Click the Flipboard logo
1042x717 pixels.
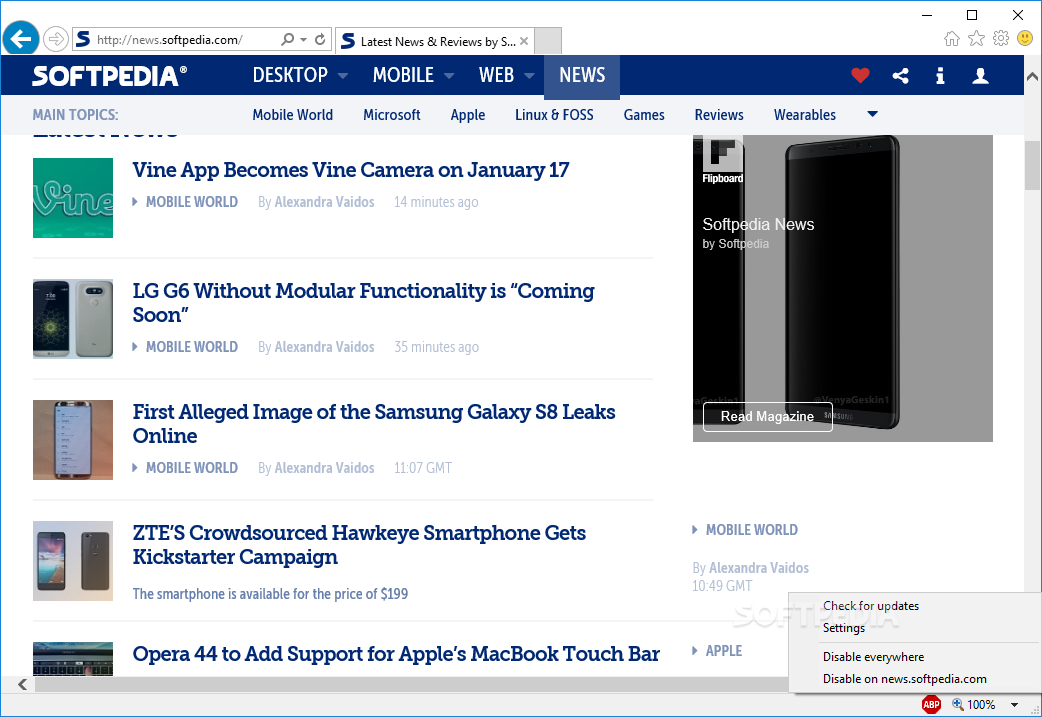tap(723, 160)
